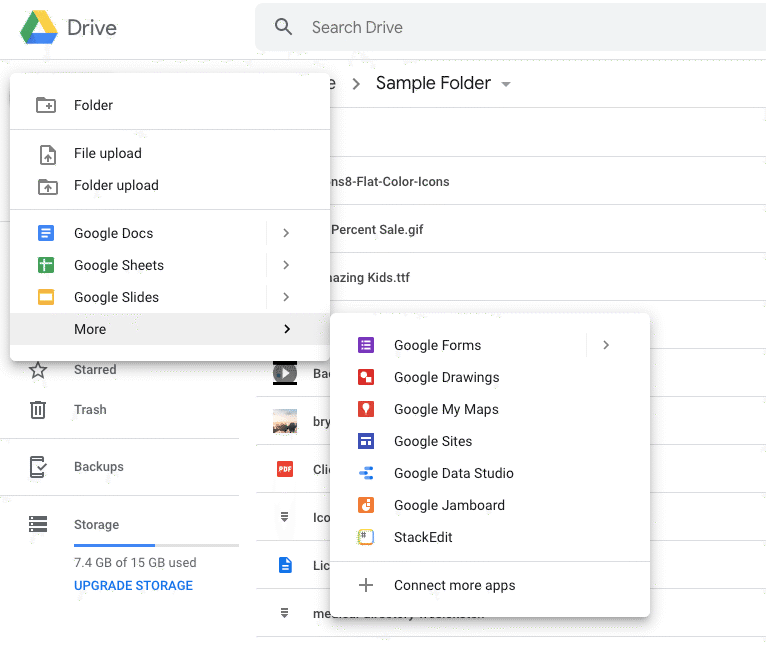Click the StackEdit app icon

point(366,537)
